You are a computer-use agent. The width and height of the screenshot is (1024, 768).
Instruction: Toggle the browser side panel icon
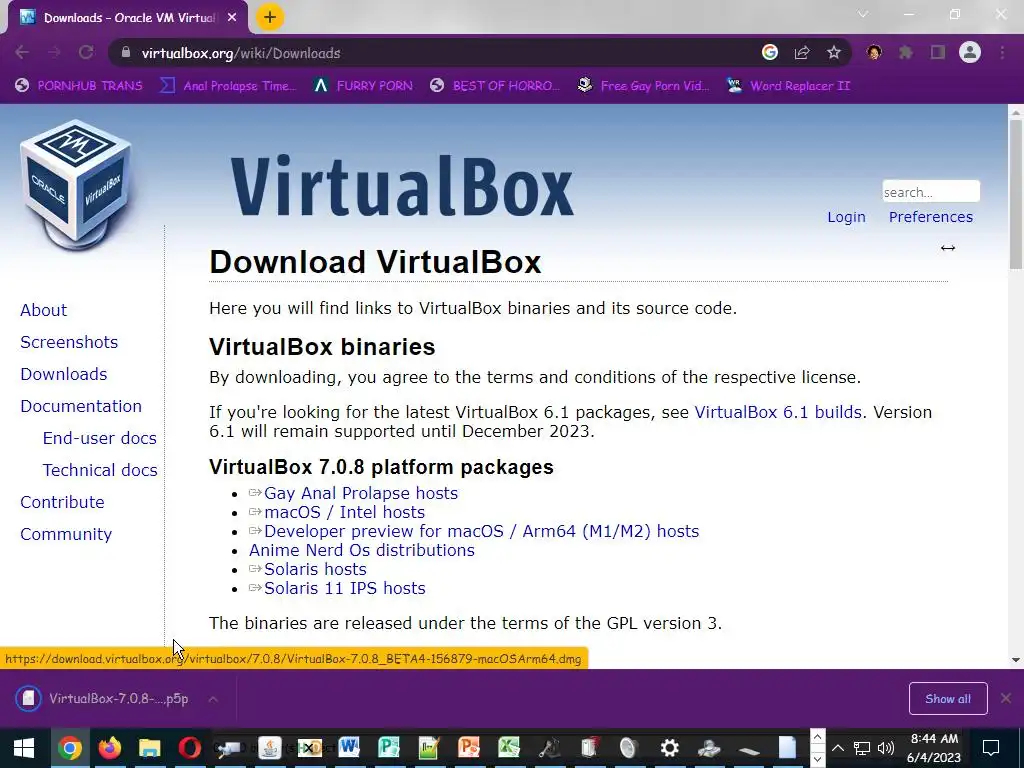(938, 52)
